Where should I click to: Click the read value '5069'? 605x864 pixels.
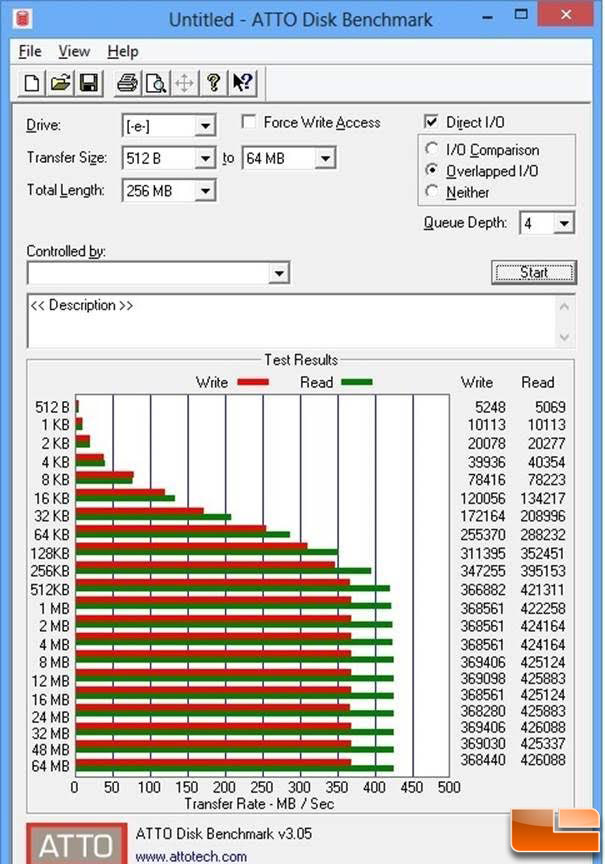tap(550, 407)
